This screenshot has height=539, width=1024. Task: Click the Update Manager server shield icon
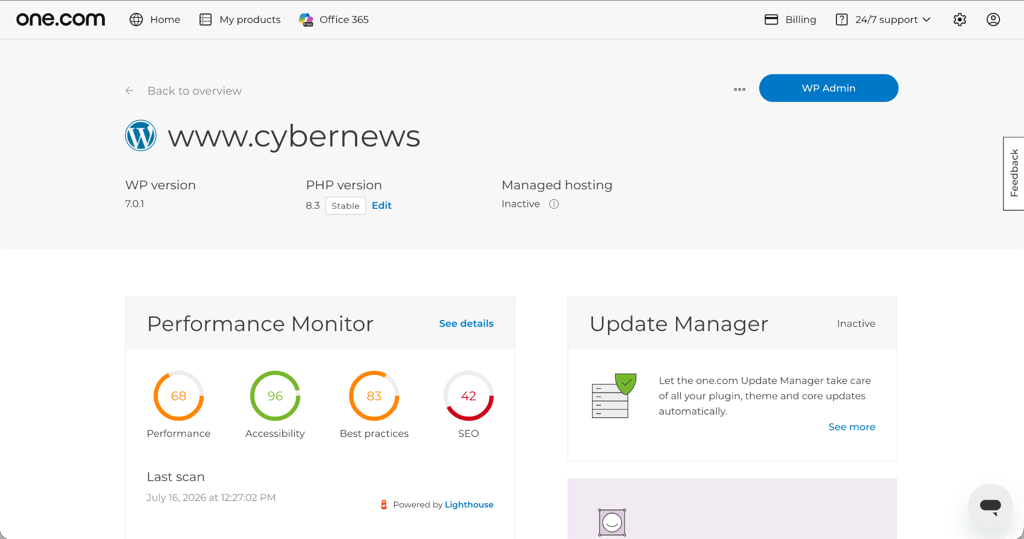pyautogui.click(x=613, y=395)
